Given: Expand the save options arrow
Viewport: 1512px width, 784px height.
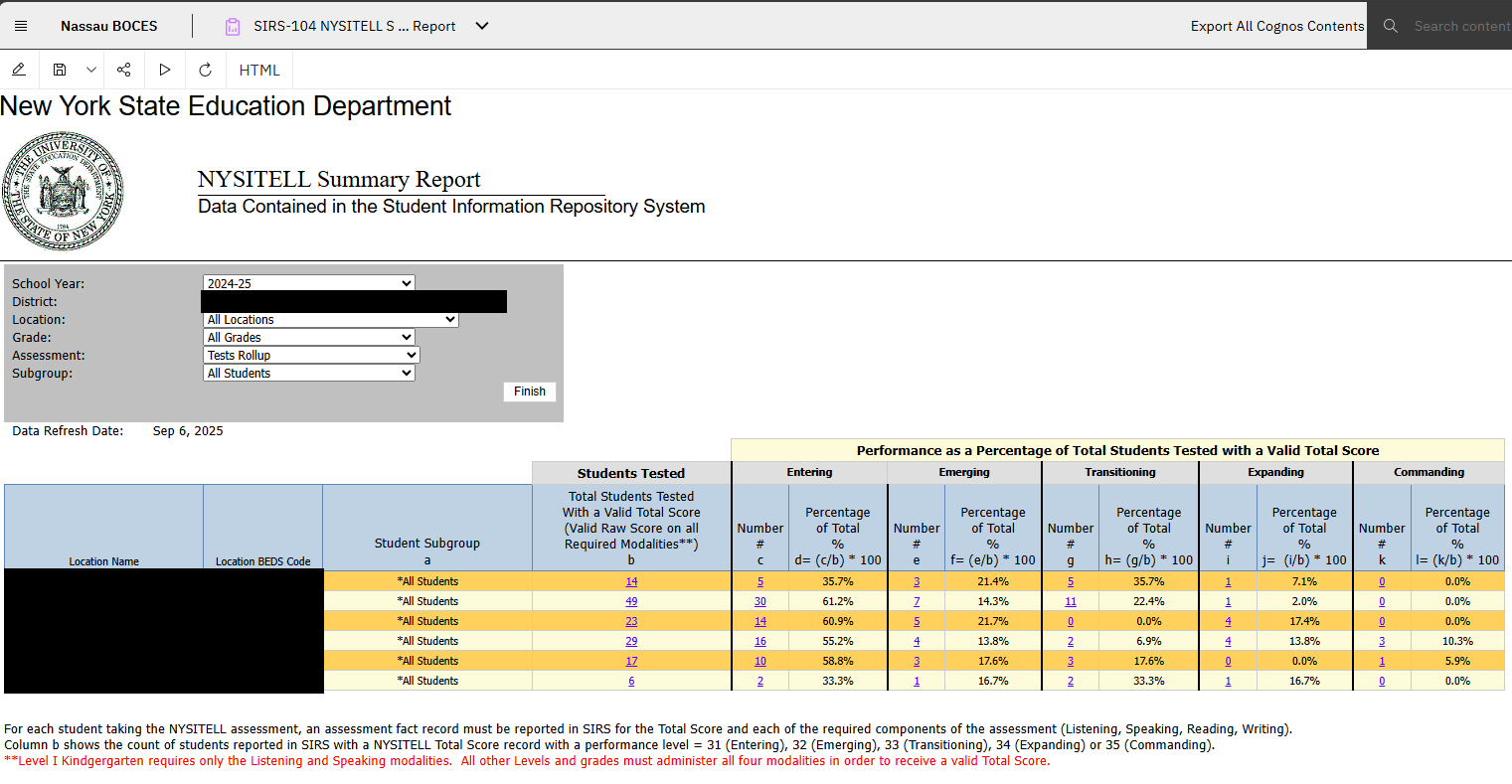Looking at the screenshot, I should pyautogui.click(x=90, y=70).
